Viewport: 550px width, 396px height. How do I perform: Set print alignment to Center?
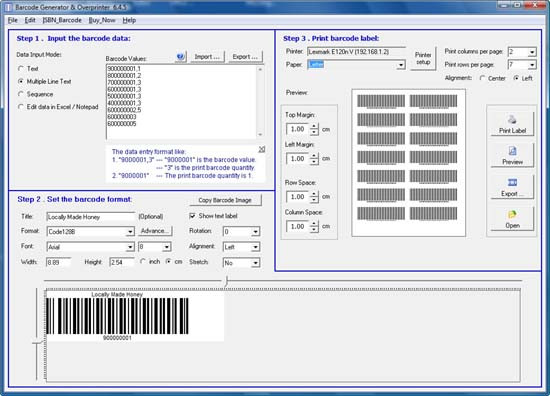click(x=483, y=78)
